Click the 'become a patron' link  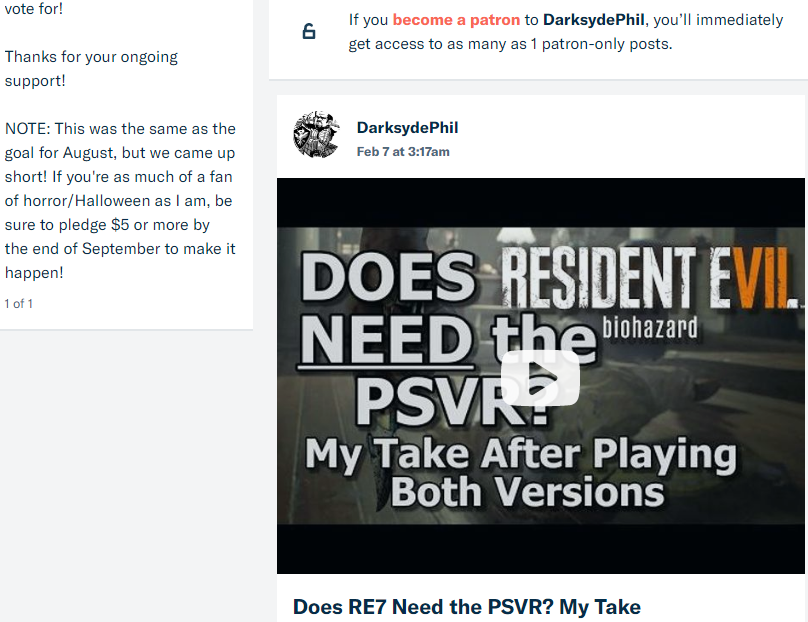456,20
